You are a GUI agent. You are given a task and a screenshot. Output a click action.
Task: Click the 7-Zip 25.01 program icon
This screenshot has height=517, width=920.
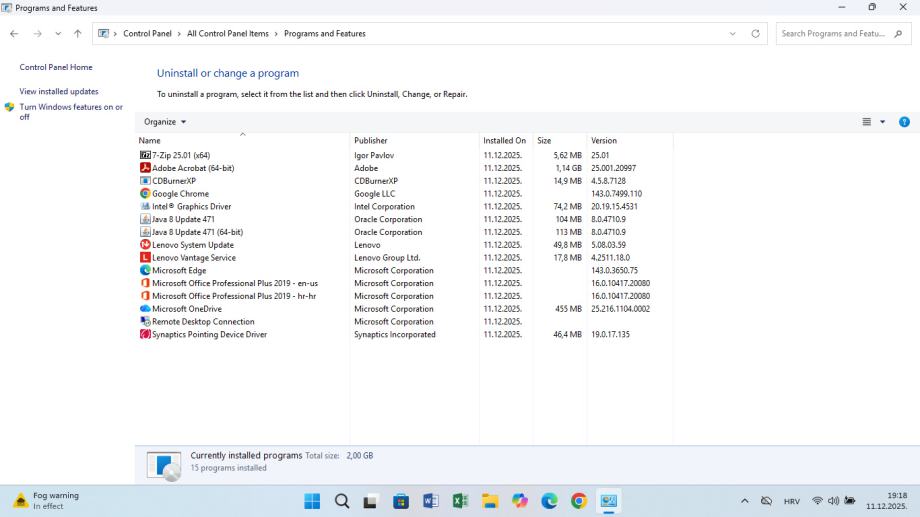(145, 155)
